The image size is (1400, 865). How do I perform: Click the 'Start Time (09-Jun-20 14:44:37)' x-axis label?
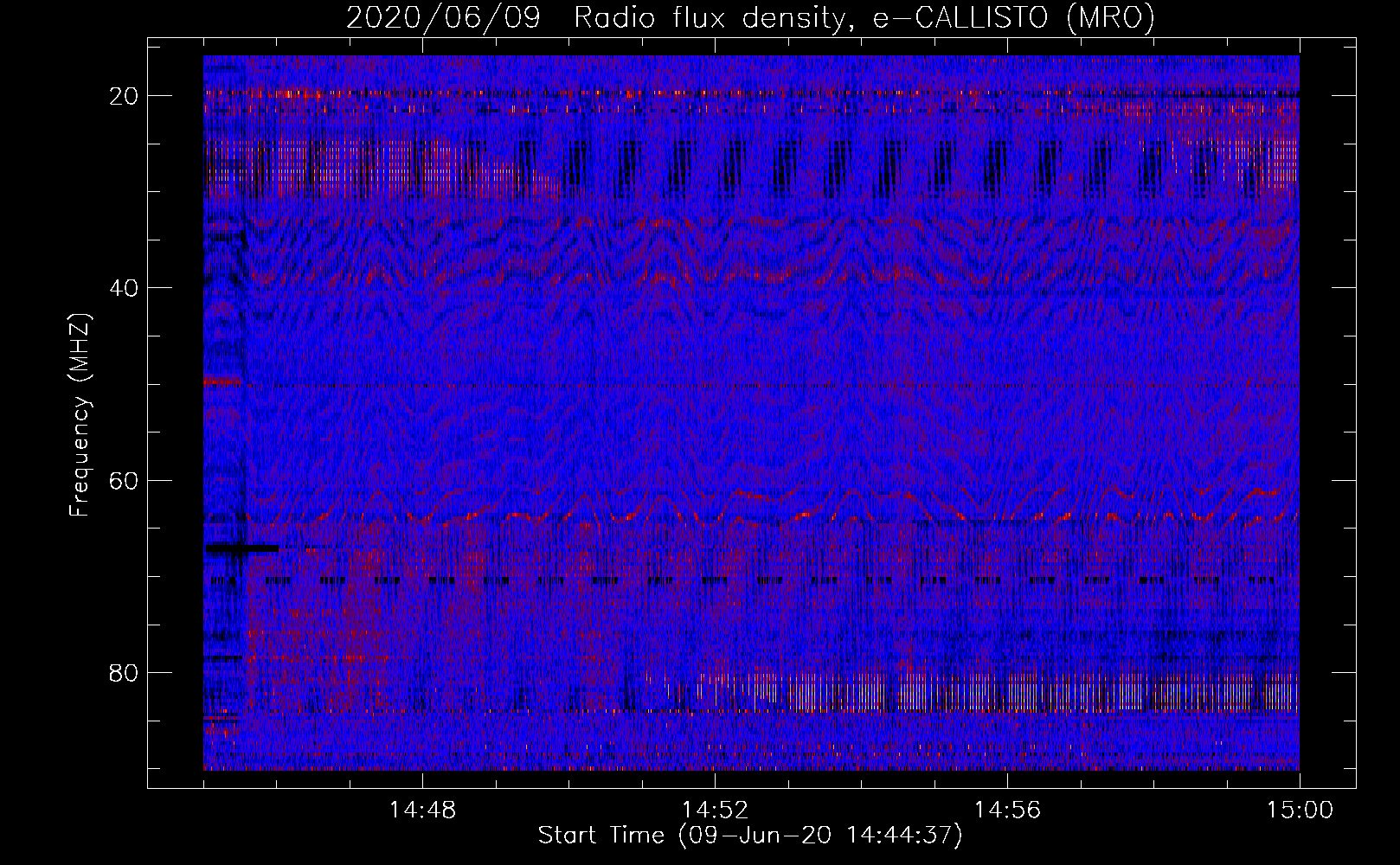point(750,836)
